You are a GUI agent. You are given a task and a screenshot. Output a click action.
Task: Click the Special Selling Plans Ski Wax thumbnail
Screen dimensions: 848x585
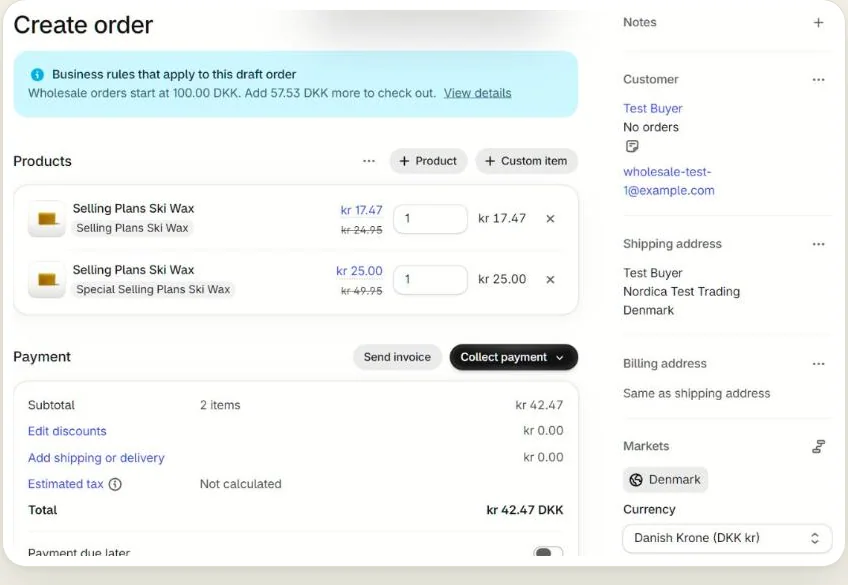[x=47, y=280]
